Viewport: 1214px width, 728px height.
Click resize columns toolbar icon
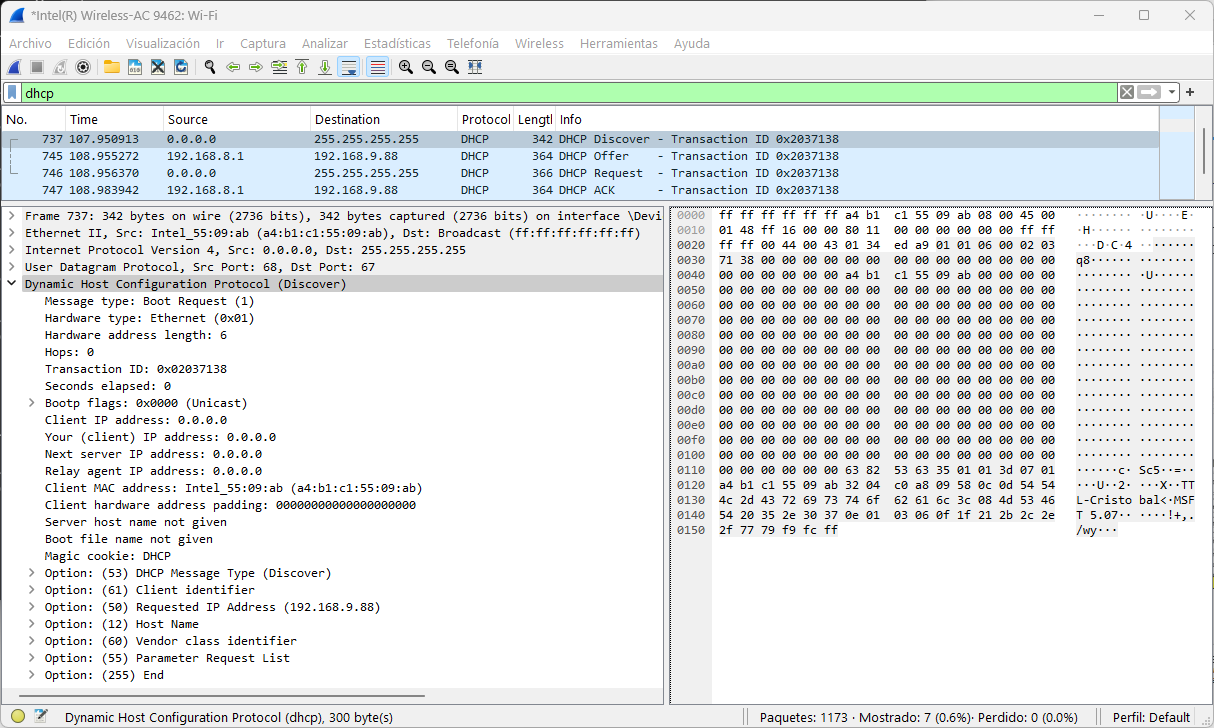[x=475, y=67]
